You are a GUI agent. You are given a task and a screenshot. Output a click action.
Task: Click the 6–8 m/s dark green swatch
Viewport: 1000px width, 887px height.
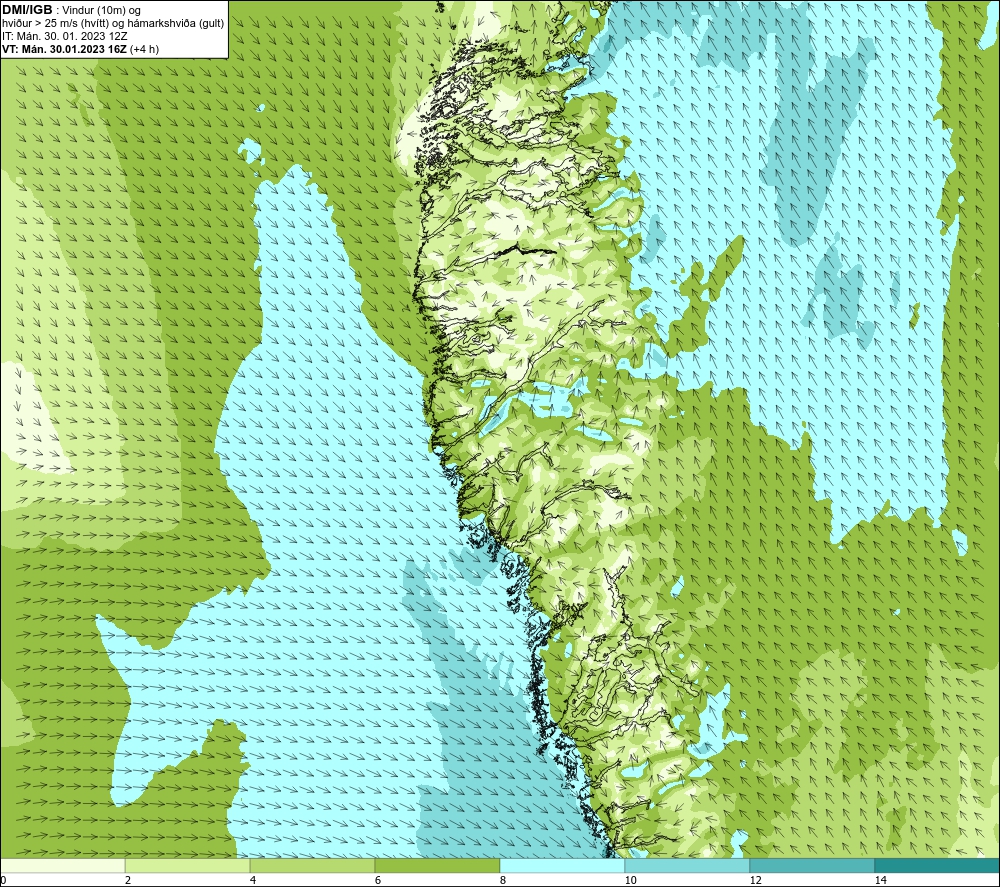(438, 865)
